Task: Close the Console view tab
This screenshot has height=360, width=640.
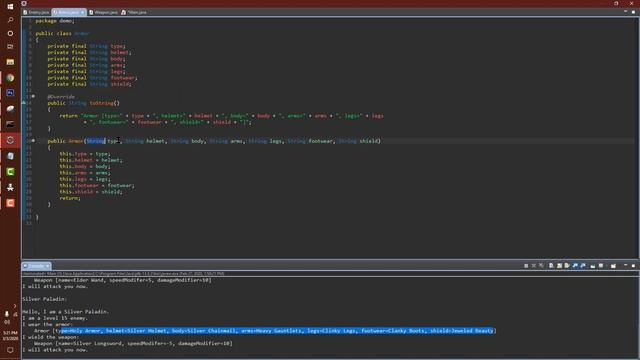Action: pos(47,266)
